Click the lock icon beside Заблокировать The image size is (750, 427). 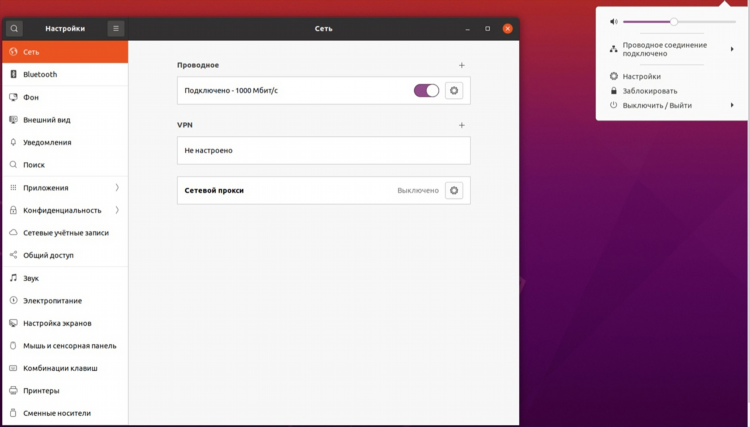[x=614, y=90]
